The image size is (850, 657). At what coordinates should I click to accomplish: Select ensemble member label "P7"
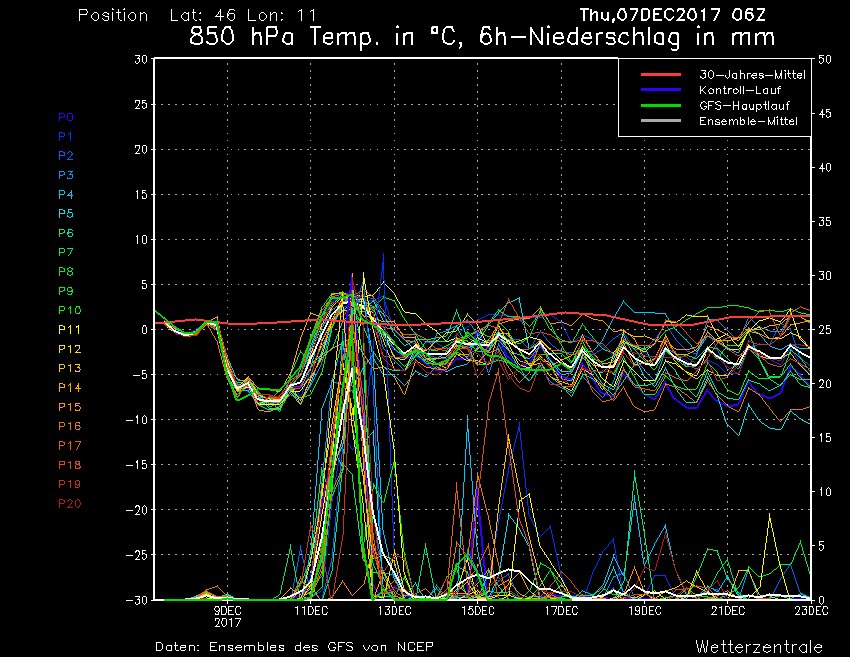pyautogui.click(x=66, y=252)
